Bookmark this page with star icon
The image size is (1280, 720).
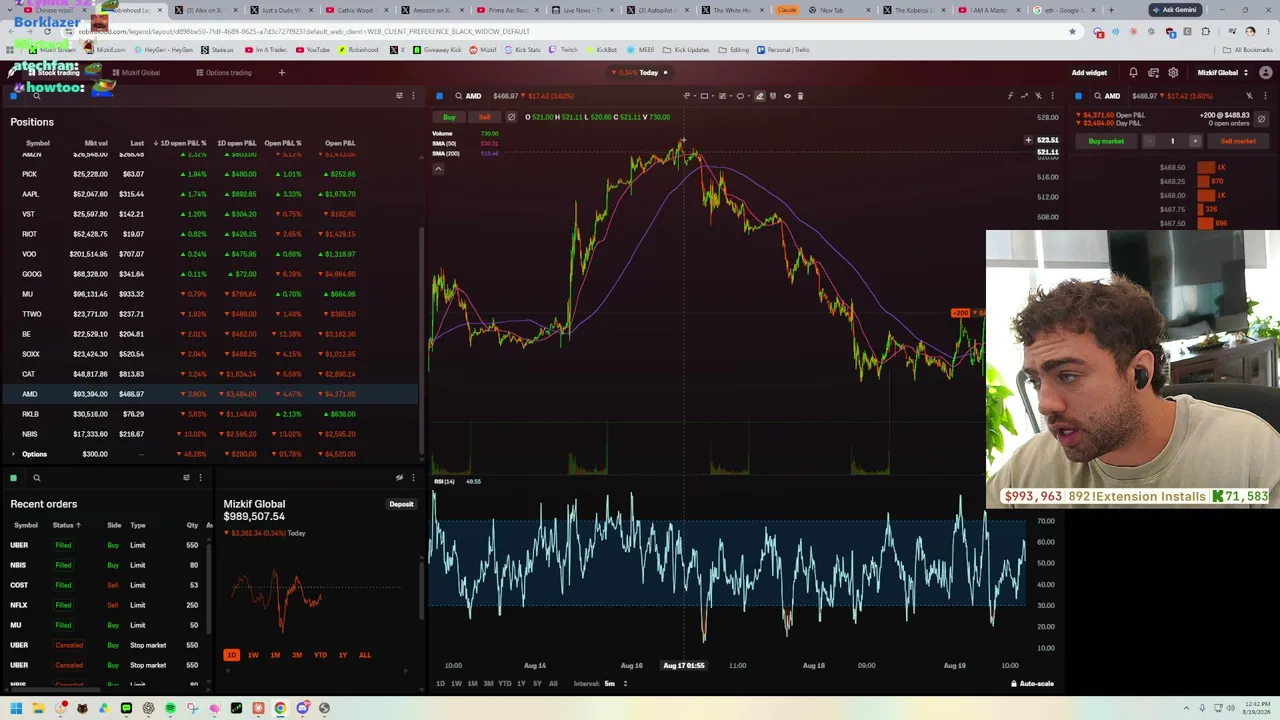point(1072,31)
